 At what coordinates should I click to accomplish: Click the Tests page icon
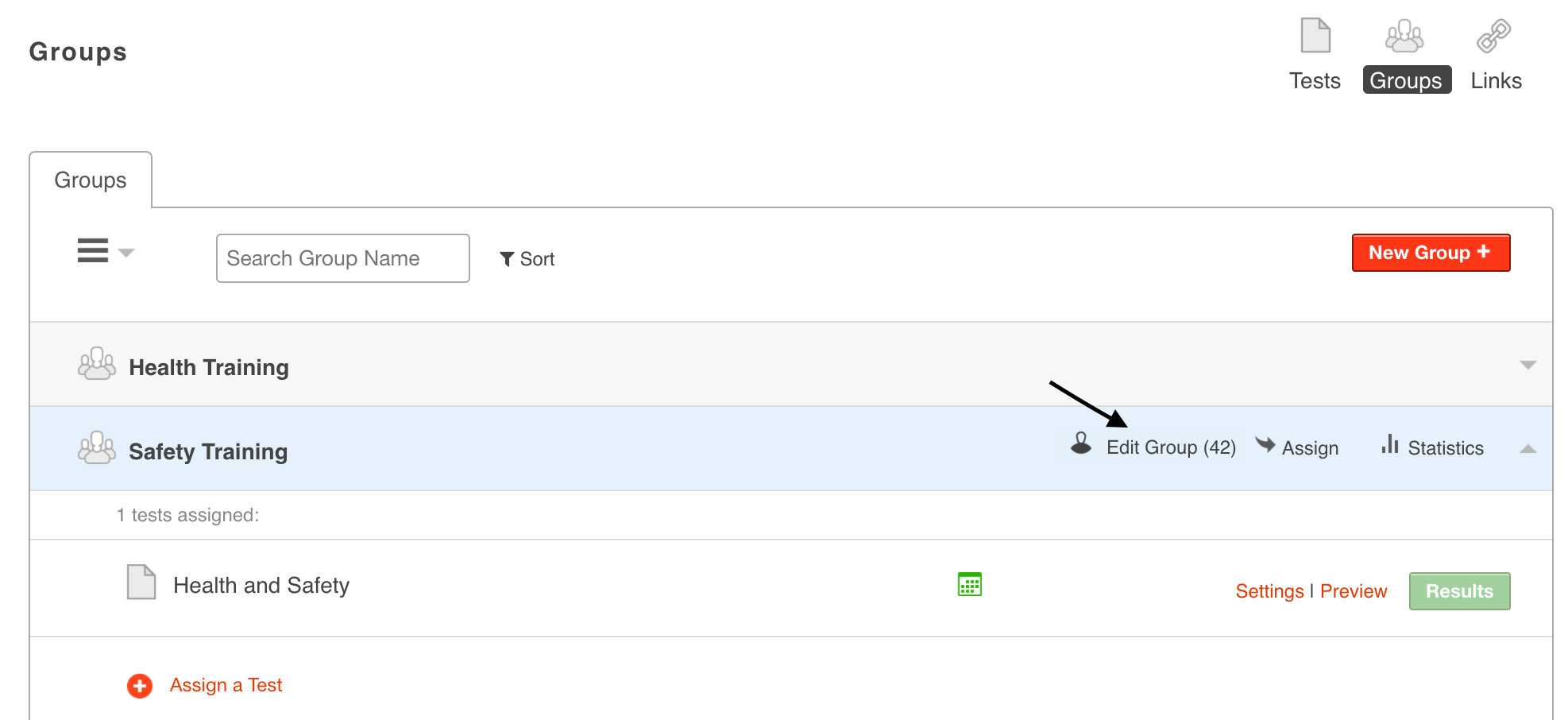point(1315,36)
